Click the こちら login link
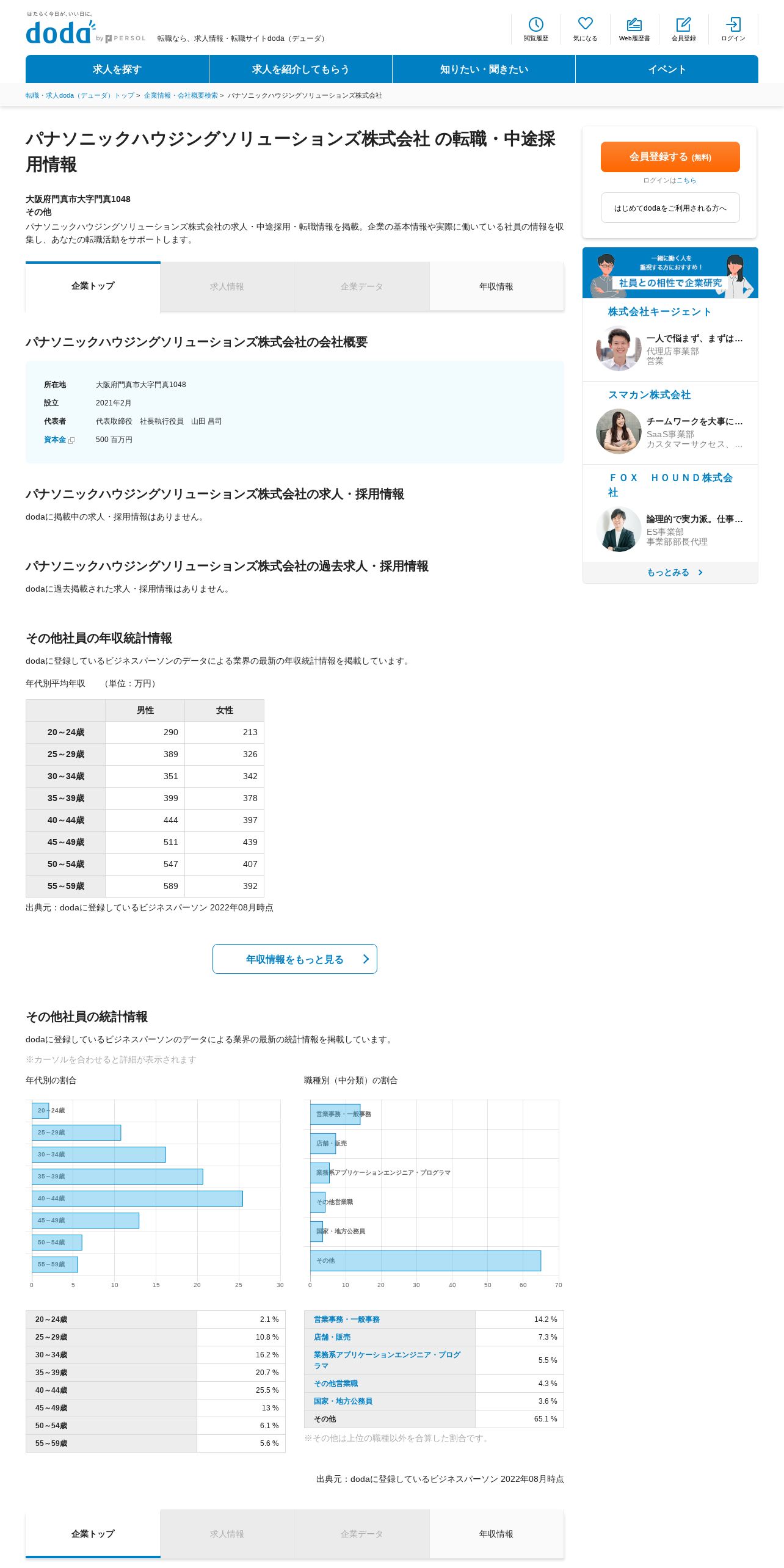Screen dimensions: 784x1568 pos(686,181)
